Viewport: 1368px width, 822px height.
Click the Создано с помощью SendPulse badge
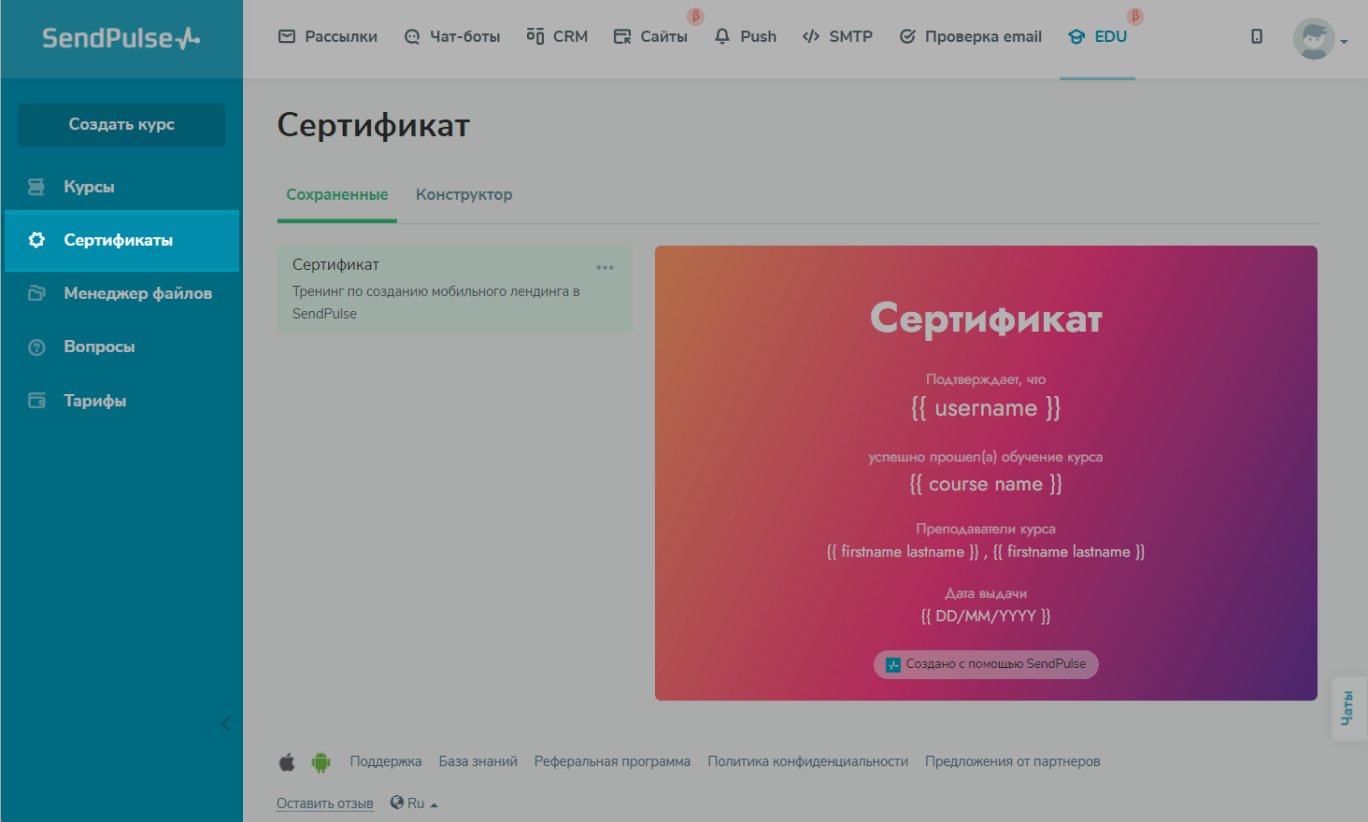pyautogui.click(x=986, y=664)
